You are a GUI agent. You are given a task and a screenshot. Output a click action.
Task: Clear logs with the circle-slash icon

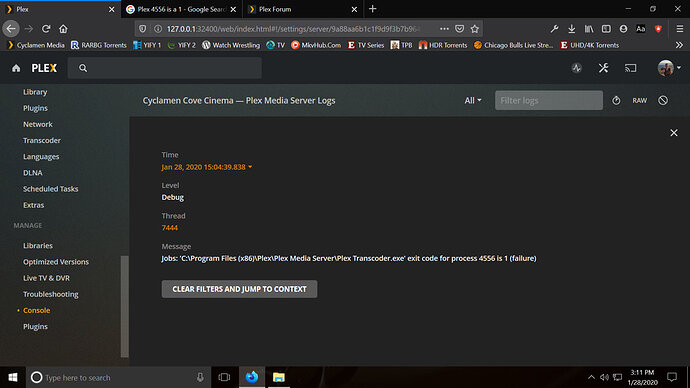663,100
